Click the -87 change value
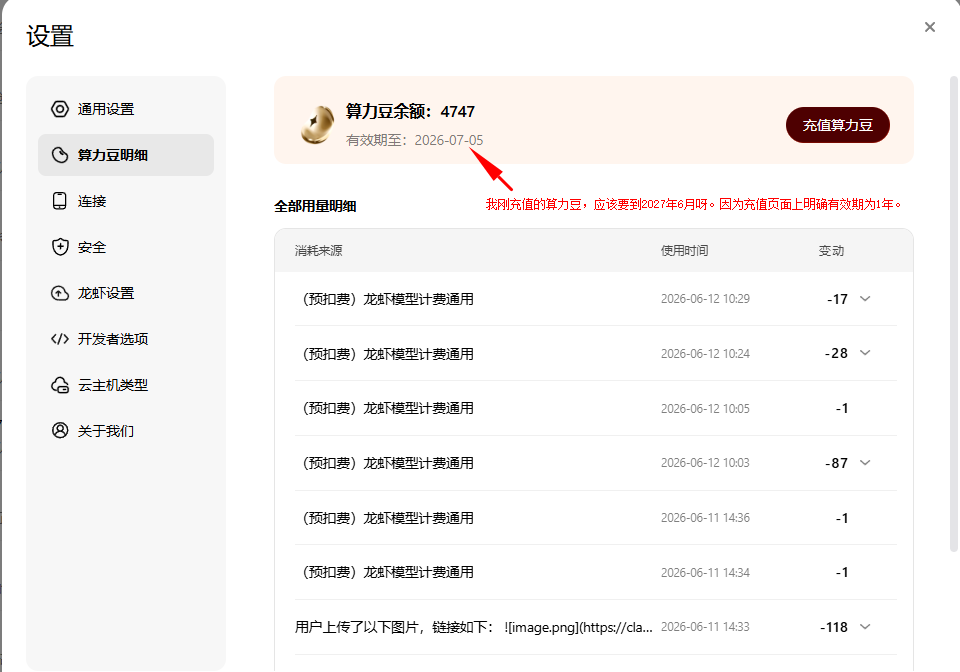This screenshot has width=960, height=672. click(x=836, y=463)
